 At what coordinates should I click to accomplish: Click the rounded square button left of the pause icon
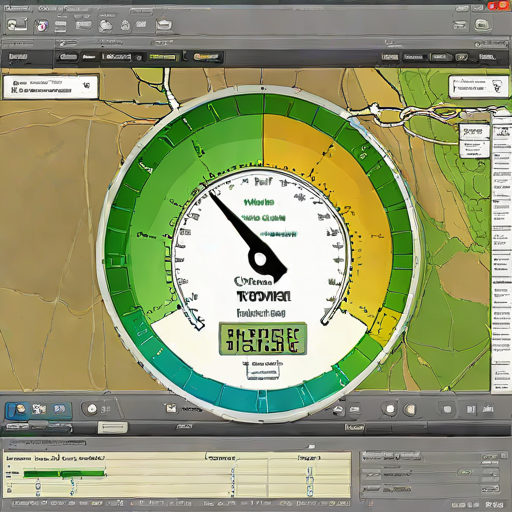pos(447,409)
